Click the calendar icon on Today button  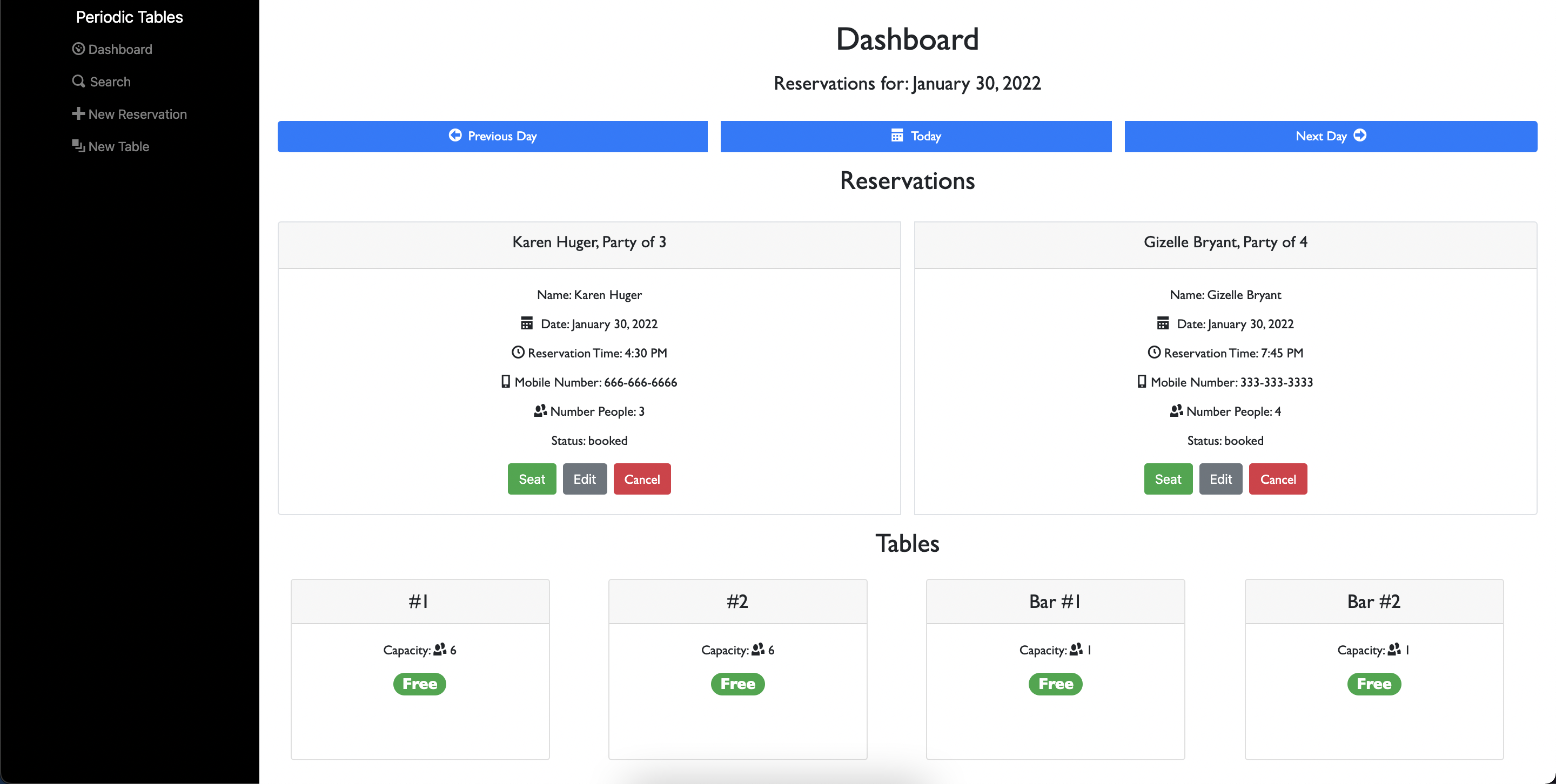898,136
